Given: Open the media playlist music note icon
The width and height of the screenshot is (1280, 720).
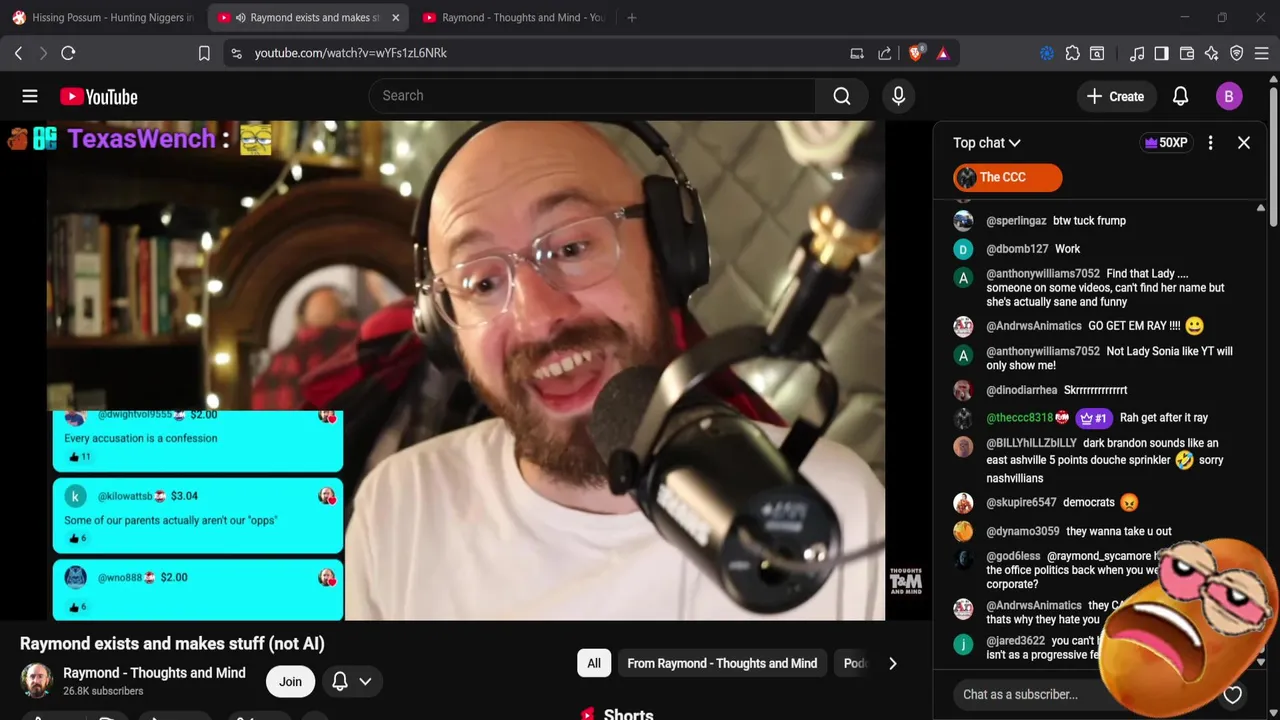Looking at the screenshot, I should tap(1137, 53).
